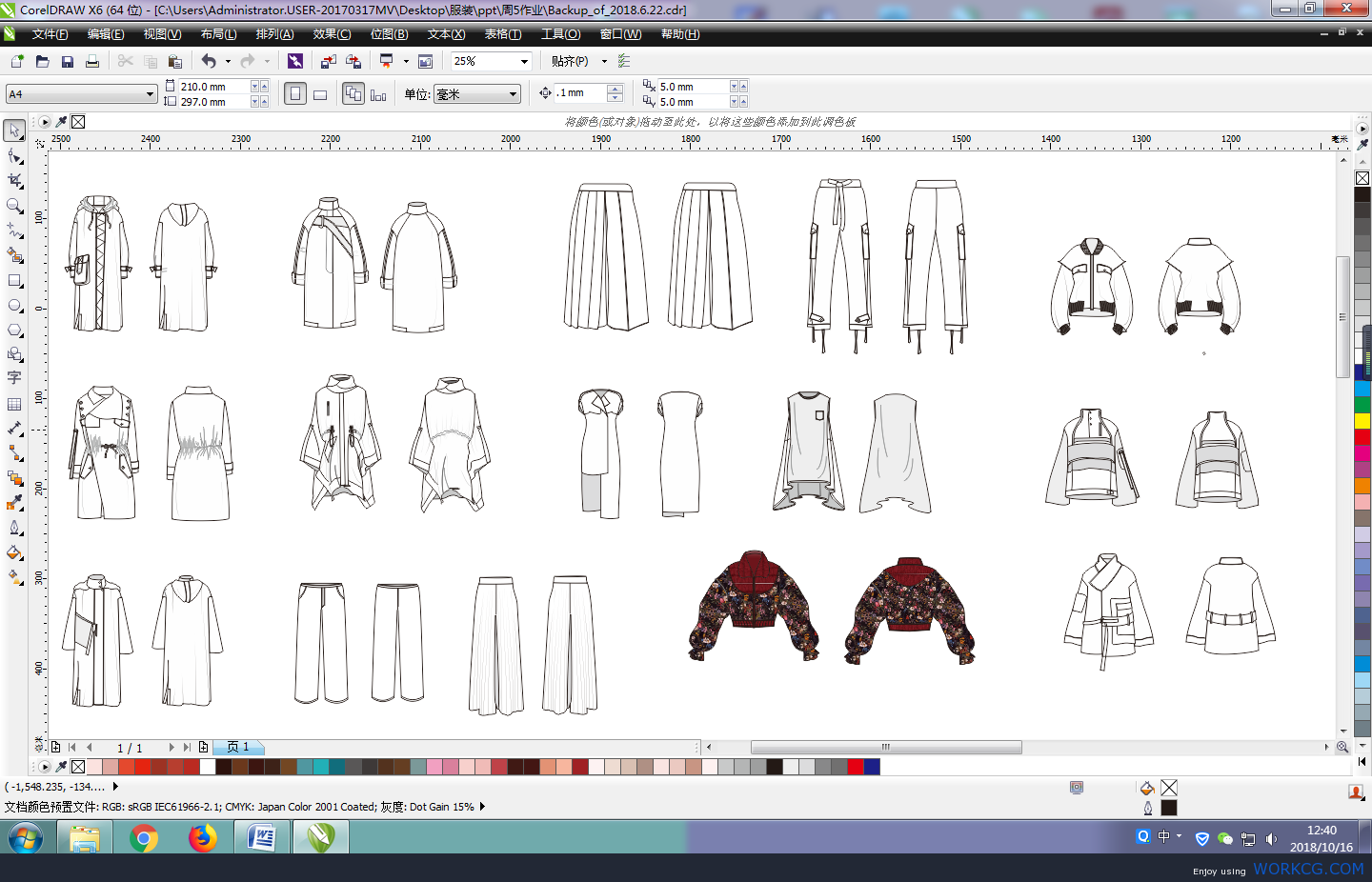Select the Smart fill tool

15,255
